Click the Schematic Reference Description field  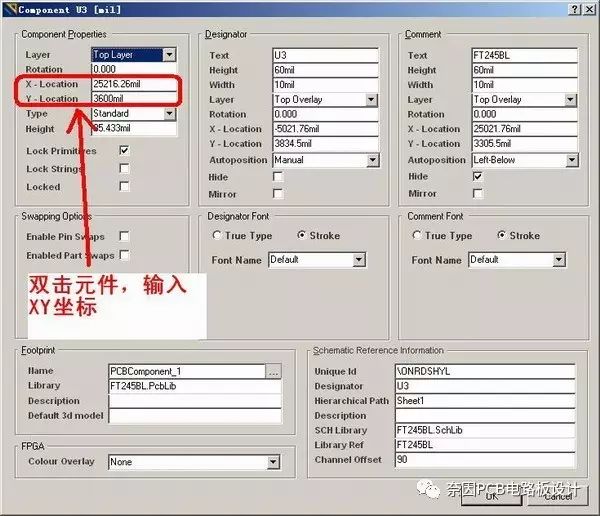click(x=485, y=415)
